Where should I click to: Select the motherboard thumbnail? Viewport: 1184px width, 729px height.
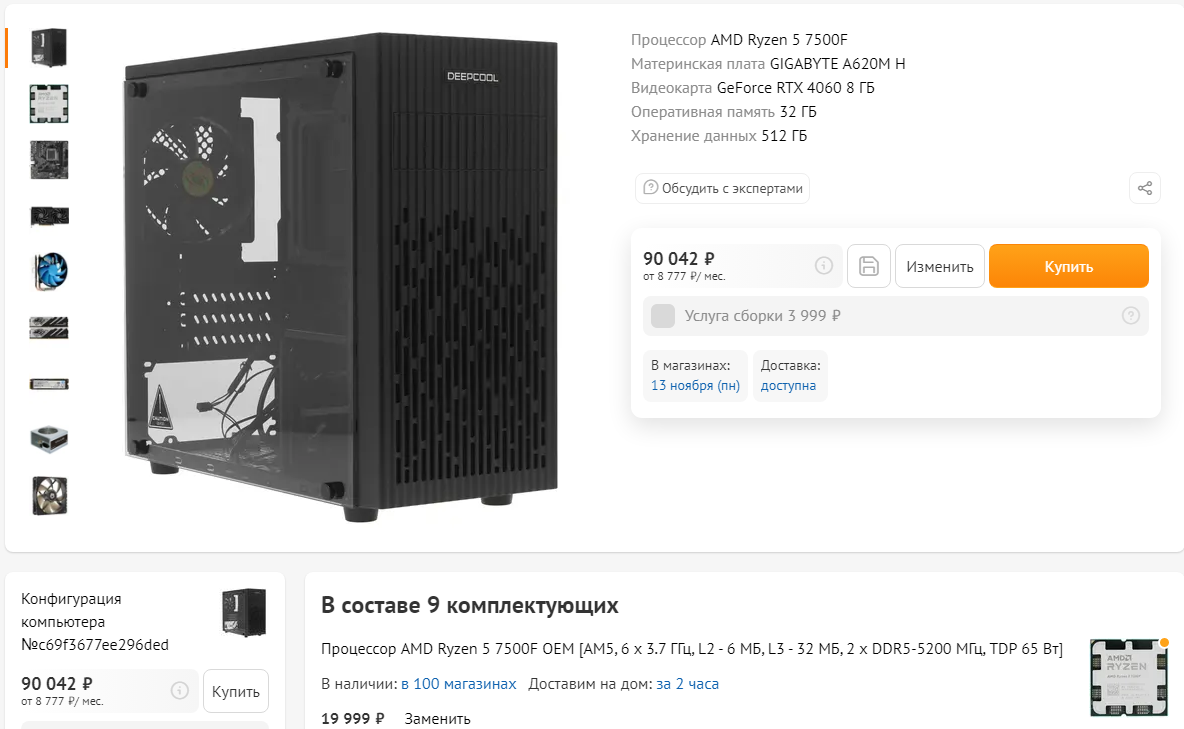pos(50,160)
